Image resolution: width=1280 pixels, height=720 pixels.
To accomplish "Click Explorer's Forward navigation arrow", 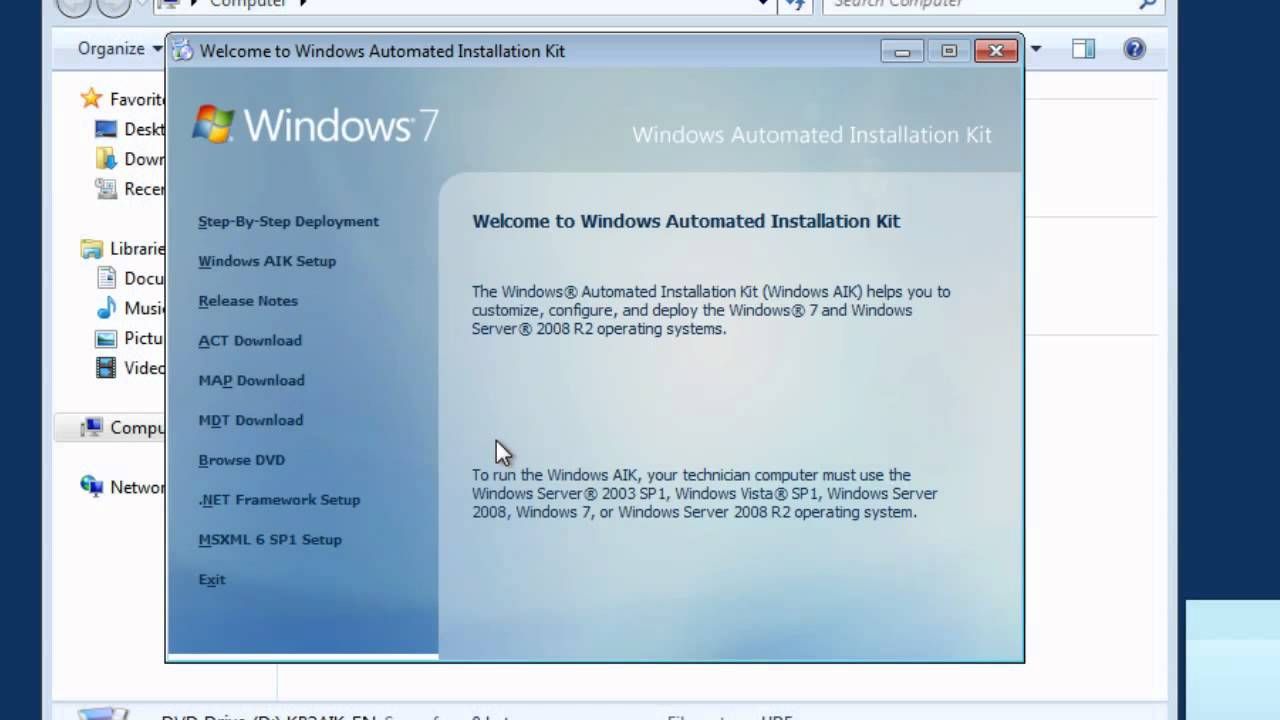I will click(113, 6).
